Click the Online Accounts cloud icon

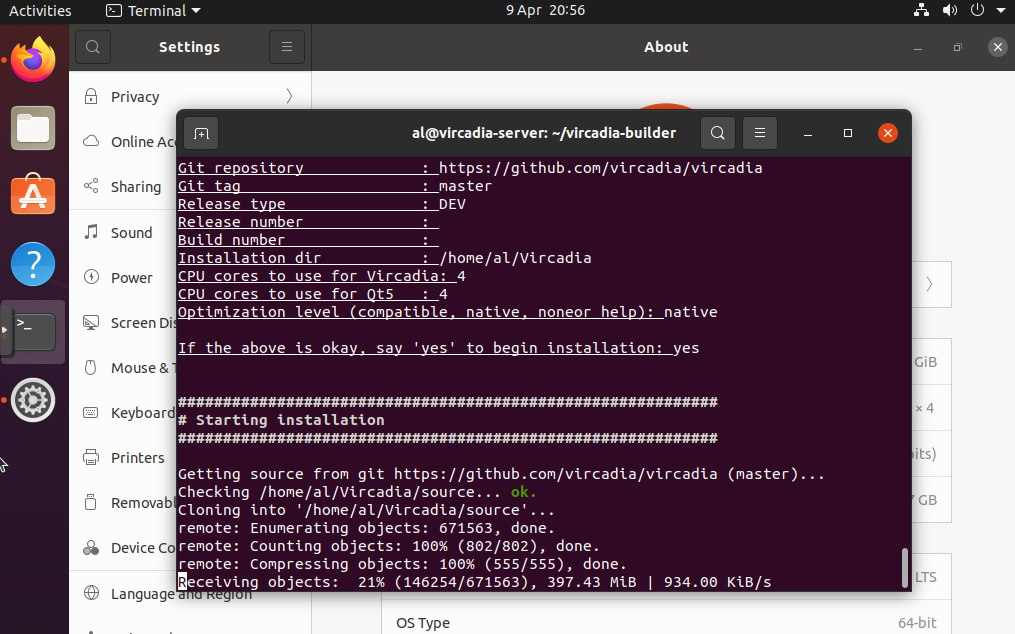[91, 141]
